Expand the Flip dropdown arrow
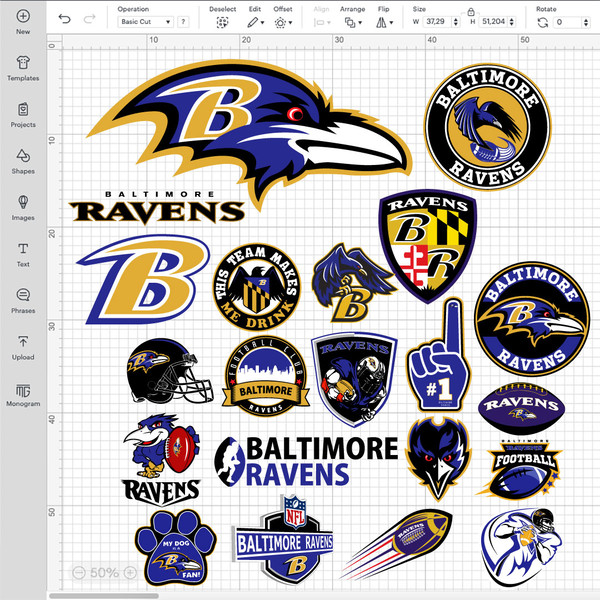 (x=391, y=23)
